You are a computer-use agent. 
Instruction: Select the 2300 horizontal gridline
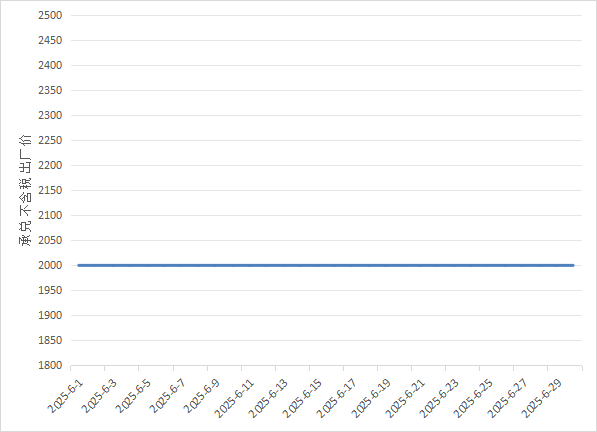pos(326,115)
